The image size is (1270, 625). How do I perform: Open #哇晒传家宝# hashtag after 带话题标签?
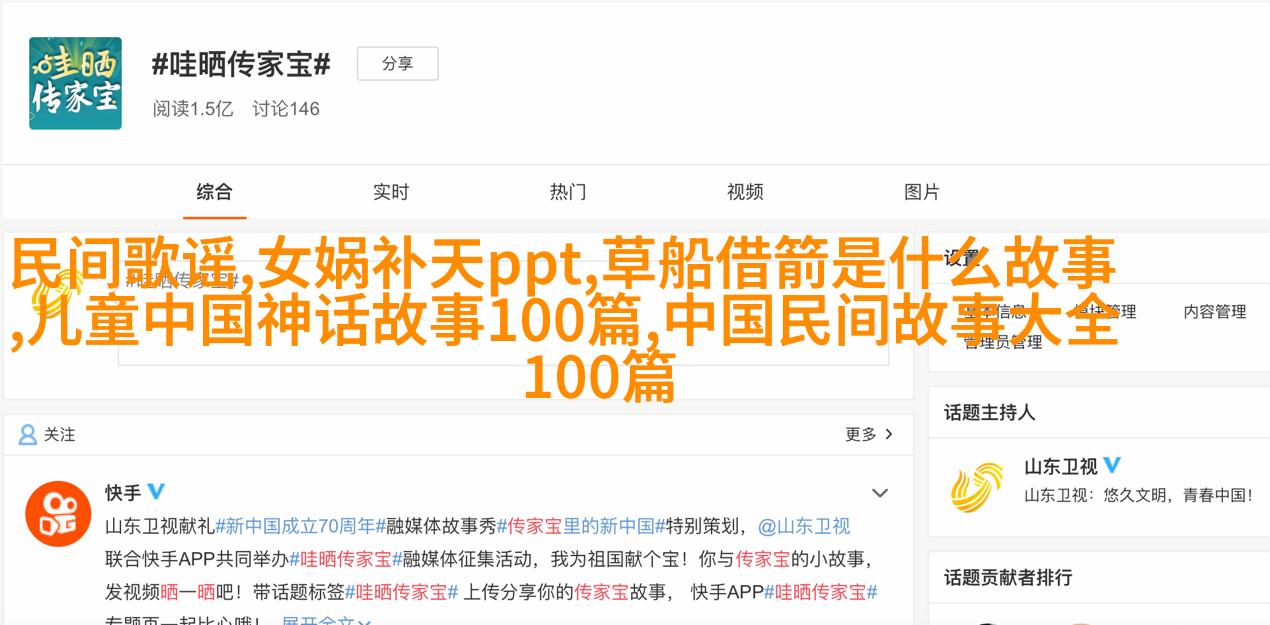coord(401,592)
